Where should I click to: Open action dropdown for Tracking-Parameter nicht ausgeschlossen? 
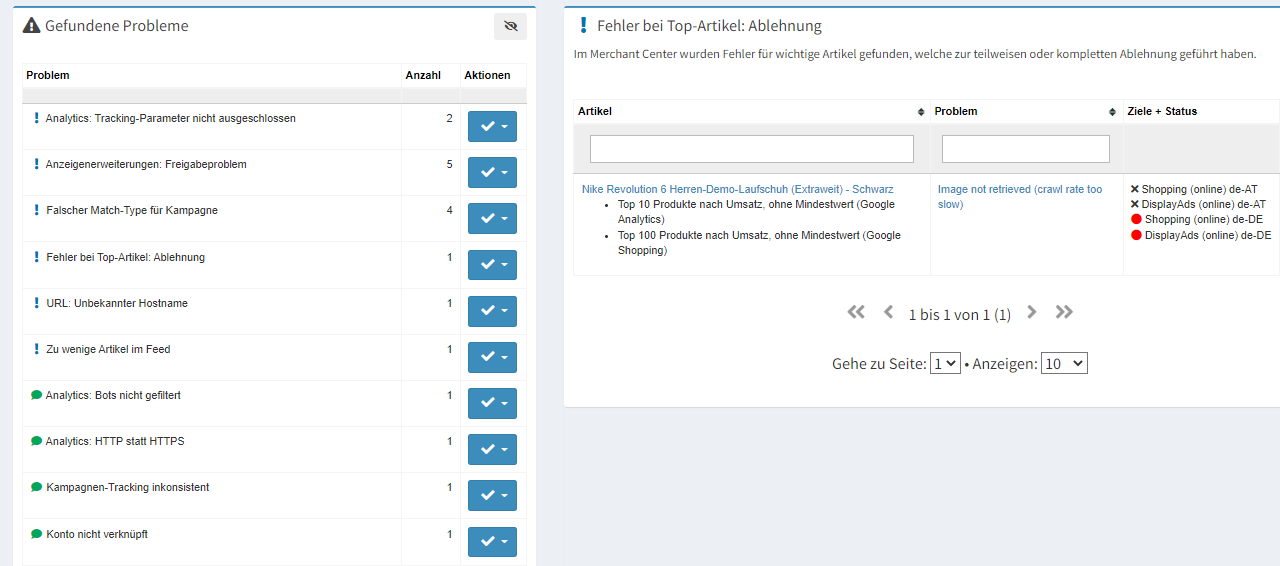pos(492,127)
